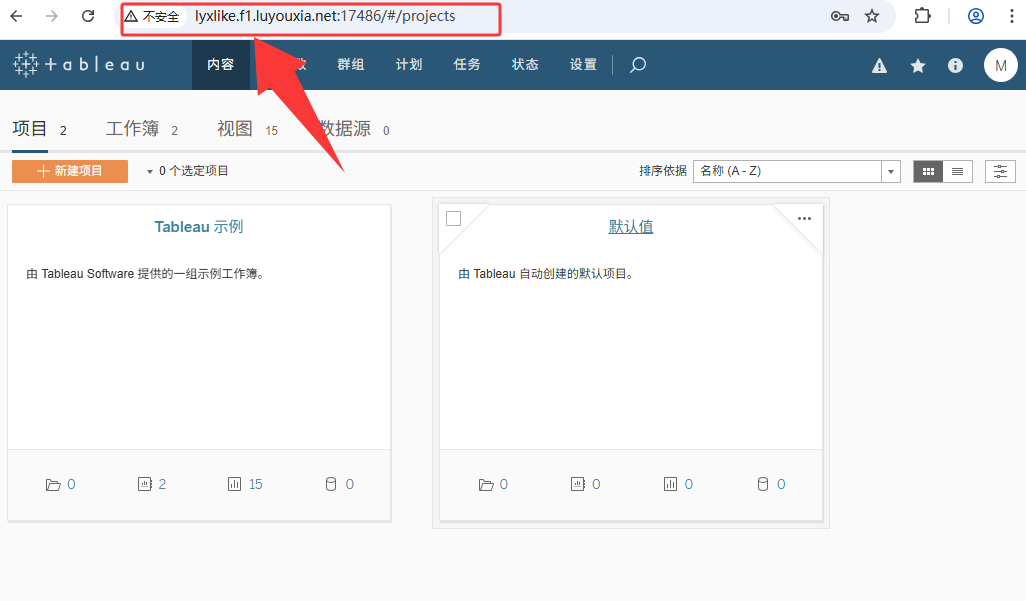Open the browser extensions puzzle icon
Viewport: 1026px width, 601px height.
coord(922,16)
